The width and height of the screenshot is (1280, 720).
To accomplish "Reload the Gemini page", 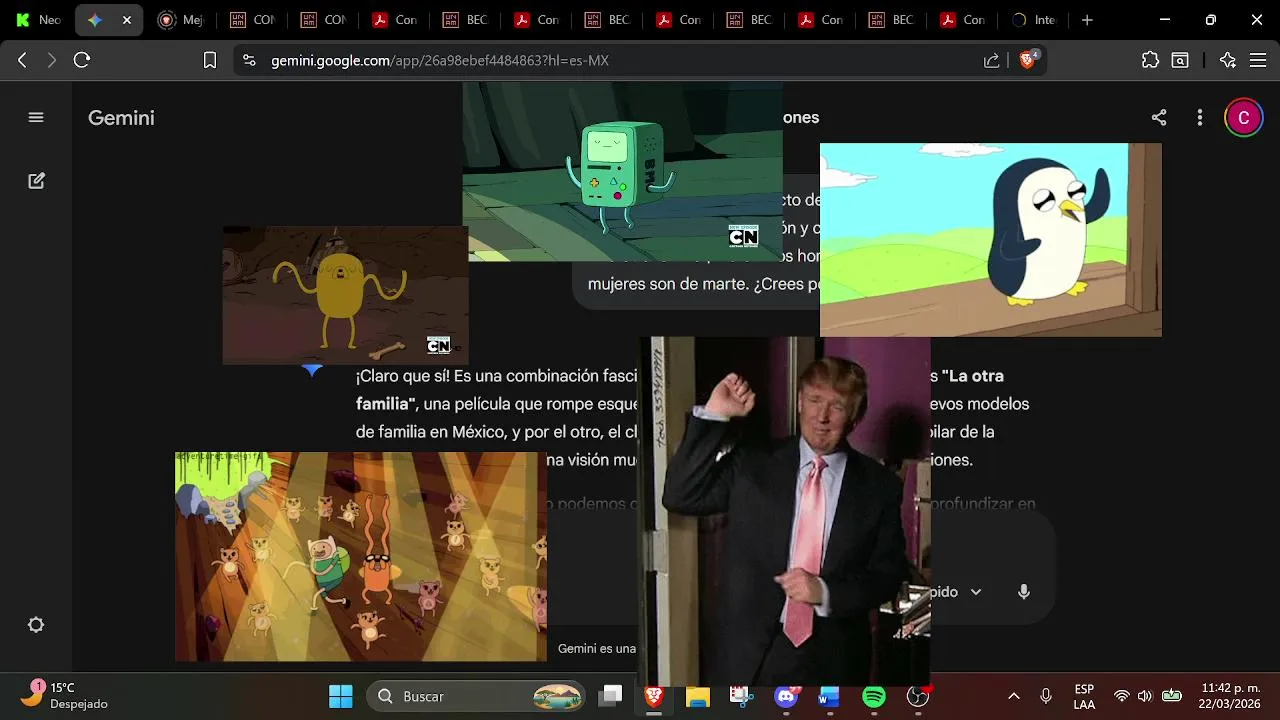I will (x=82, y=60).
